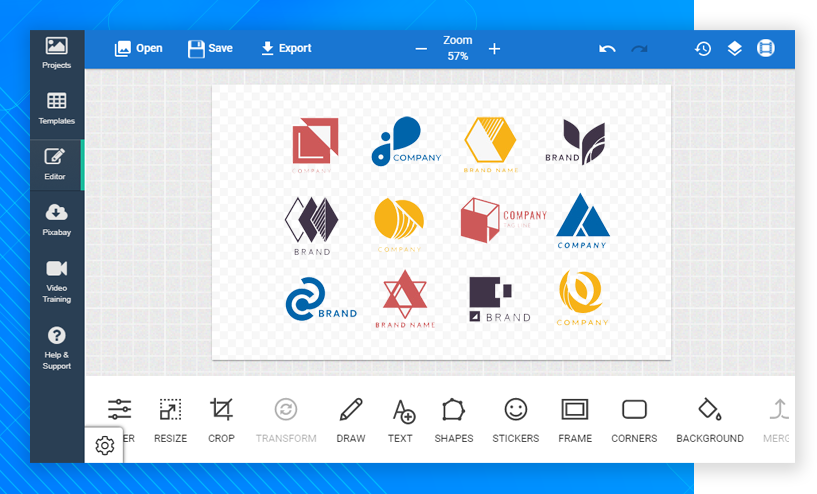Screen dimensions: 817x494
Task: Click the fit-to-screen frame icon
Action: (765, 48)
